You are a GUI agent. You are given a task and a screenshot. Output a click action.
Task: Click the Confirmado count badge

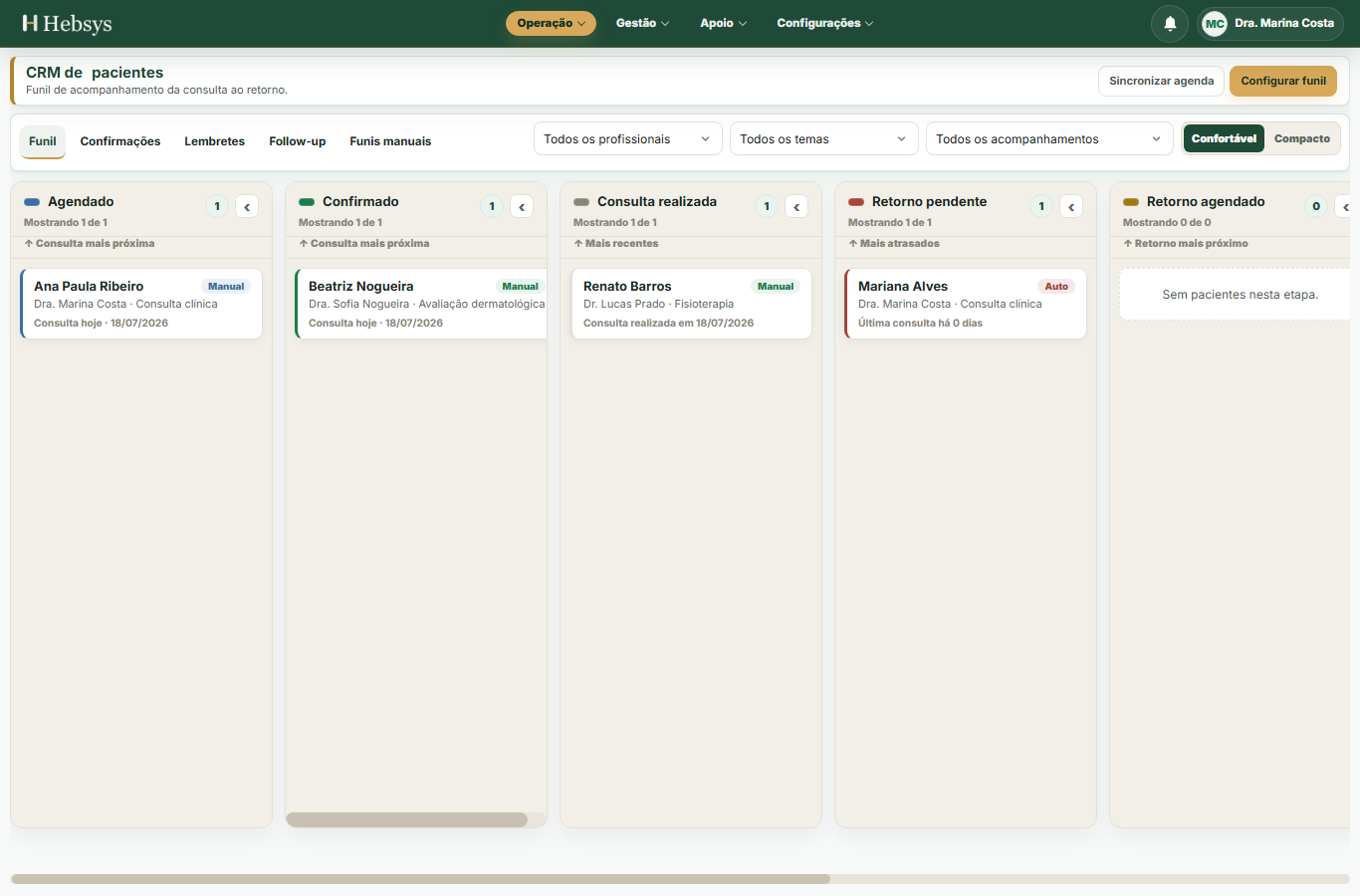[492, 206]
